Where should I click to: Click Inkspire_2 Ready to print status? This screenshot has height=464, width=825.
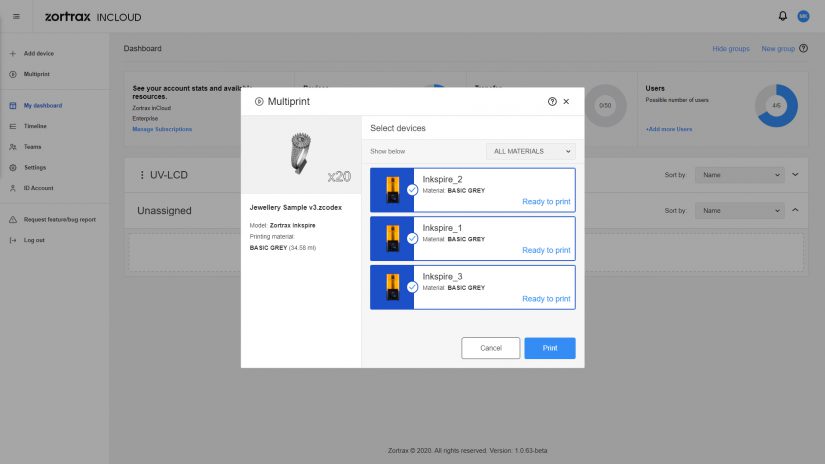(x=546, y=201)
